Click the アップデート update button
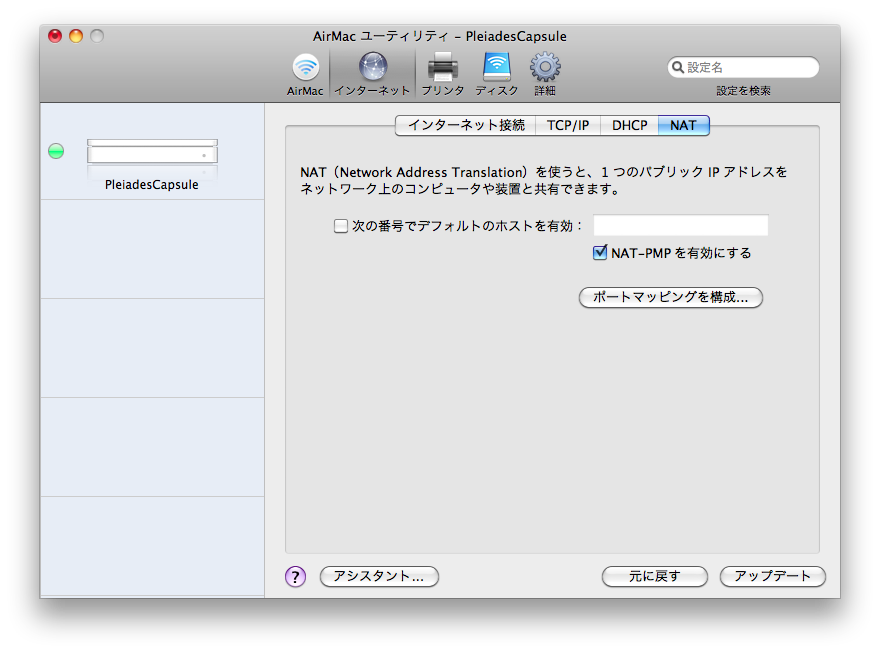The image size is (880, 653). tap(773, 576)
